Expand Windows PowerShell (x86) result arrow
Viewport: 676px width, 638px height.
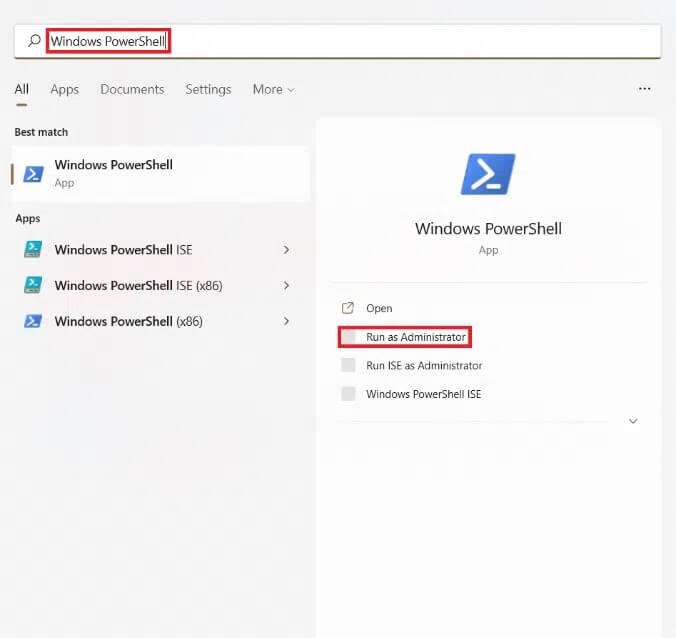[286, 321]
